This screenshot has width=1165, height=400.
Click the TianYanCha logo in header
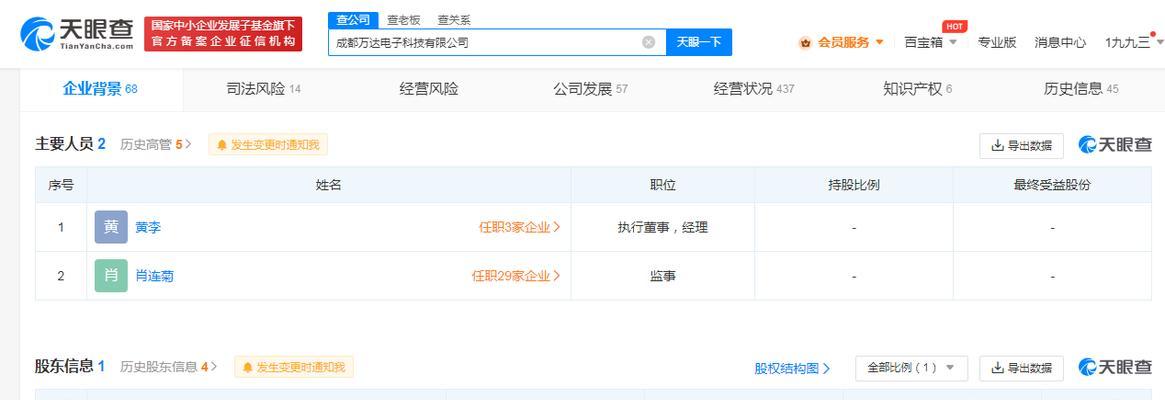pyautogui.click(x=77, y=33)
